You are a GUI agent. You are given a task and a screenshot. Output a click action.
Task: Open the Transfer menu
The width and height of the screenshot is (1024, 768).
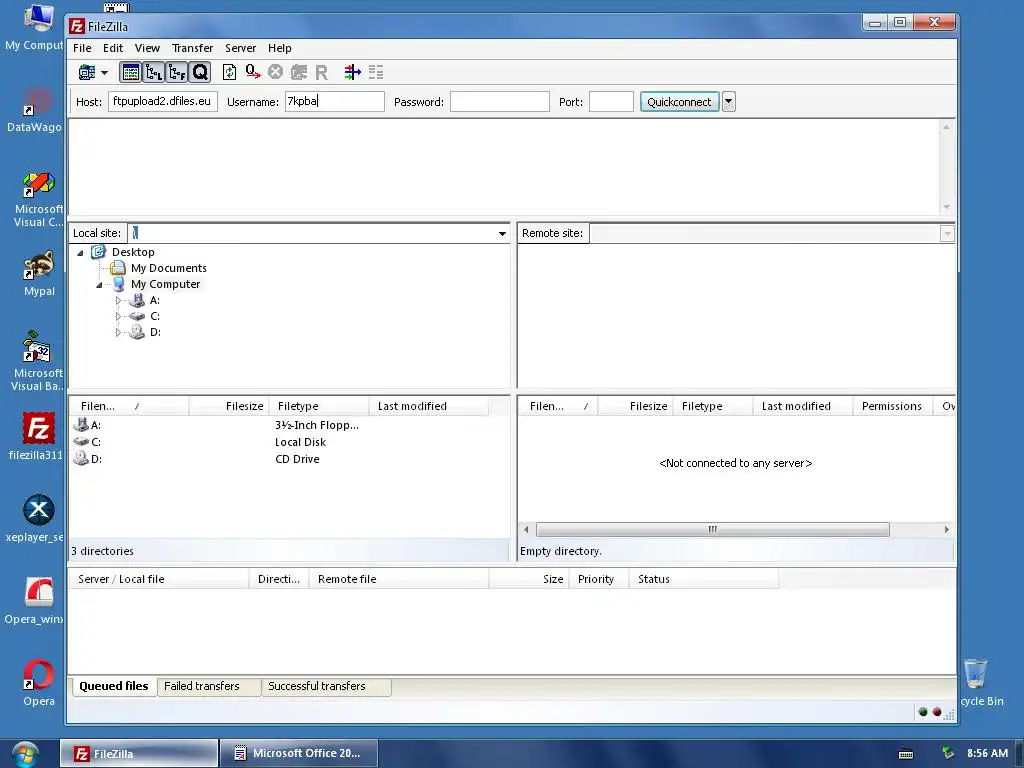[x=192, y=48]
